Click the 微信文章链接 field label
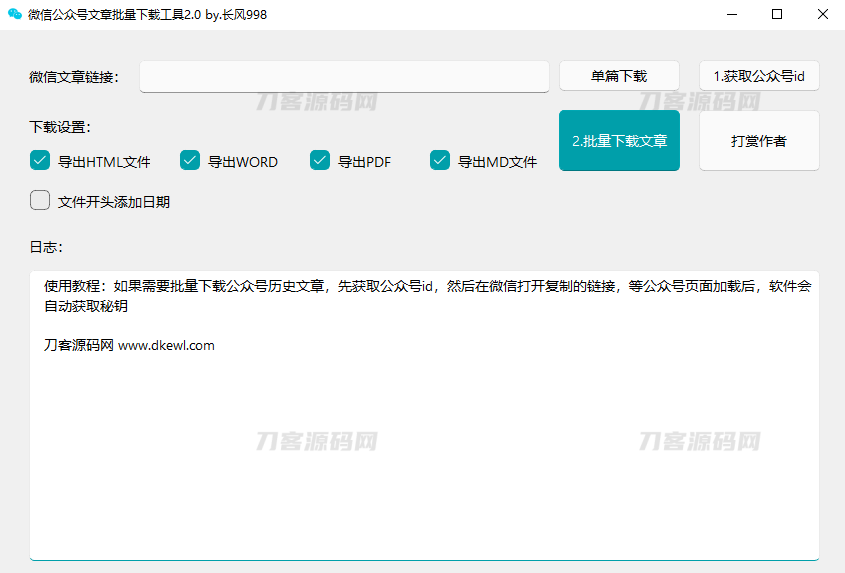The height and width of the screenshot is (573, 845). [74, 77]
